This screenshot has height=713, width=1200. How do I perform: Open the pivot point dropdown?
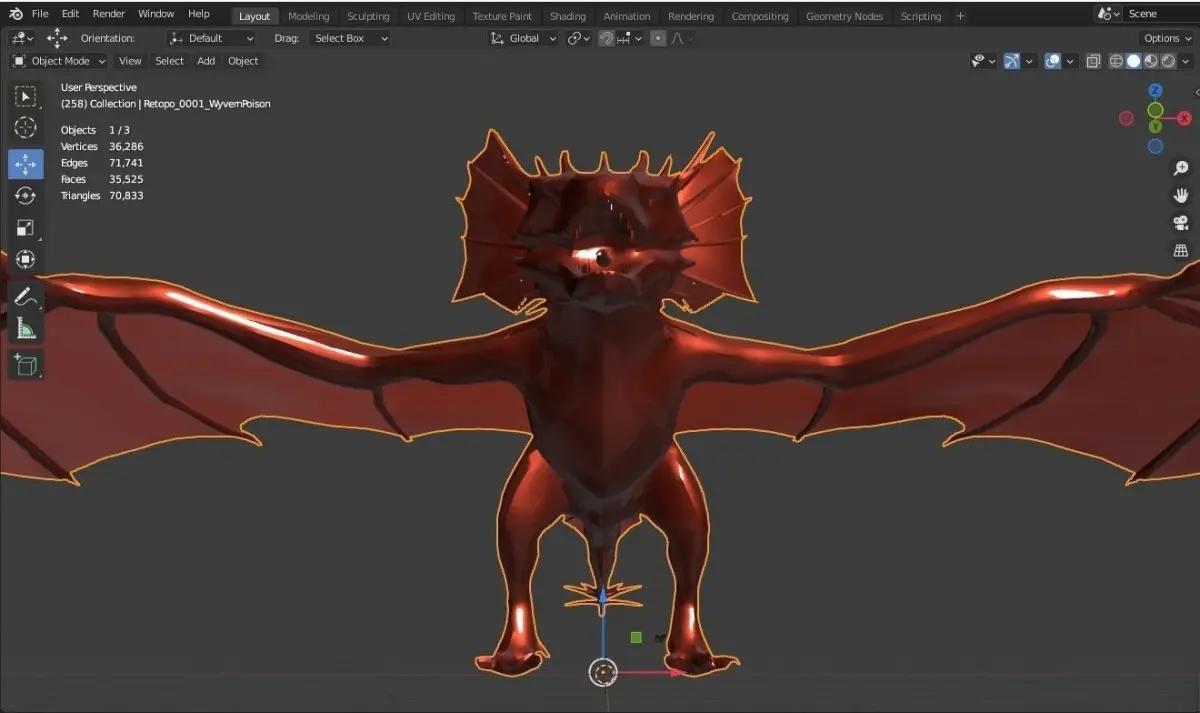tap(580, 38)
